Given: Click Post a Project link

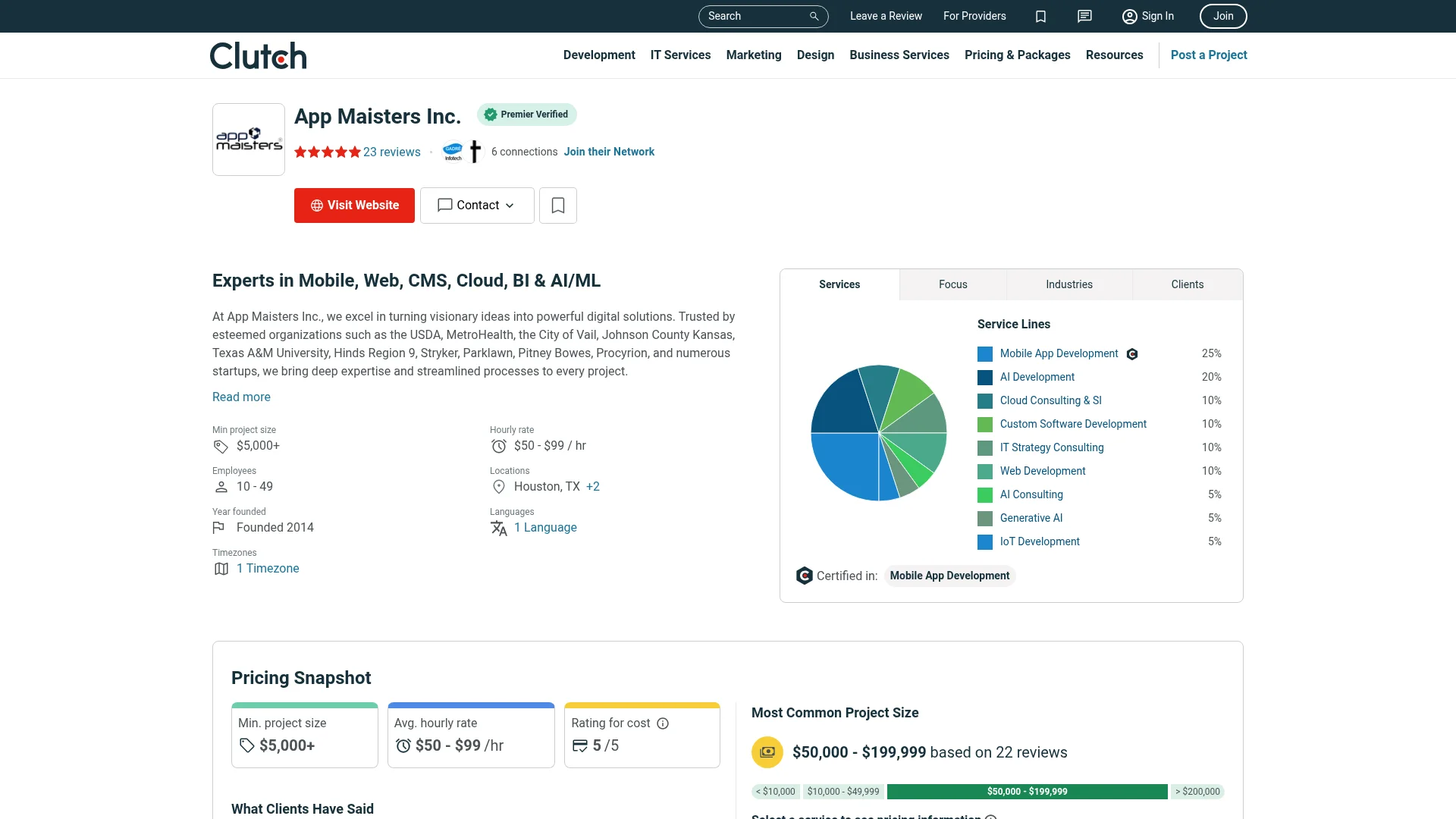Looking at the screenshot, I should (1209, 55).
